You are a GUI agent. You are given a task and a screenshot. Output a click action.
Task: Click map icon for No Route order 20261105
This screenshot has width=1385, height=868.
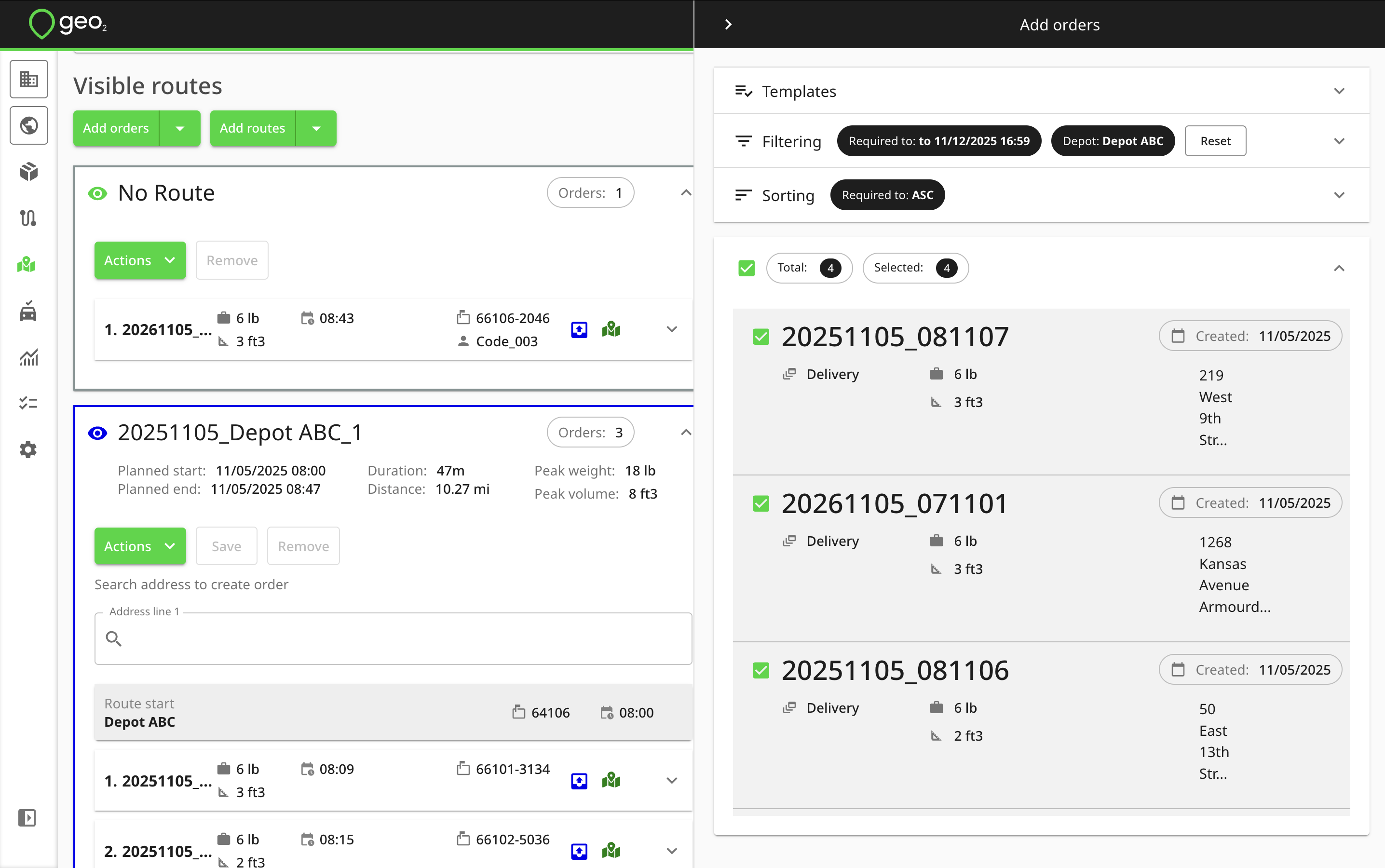[611, 329]
